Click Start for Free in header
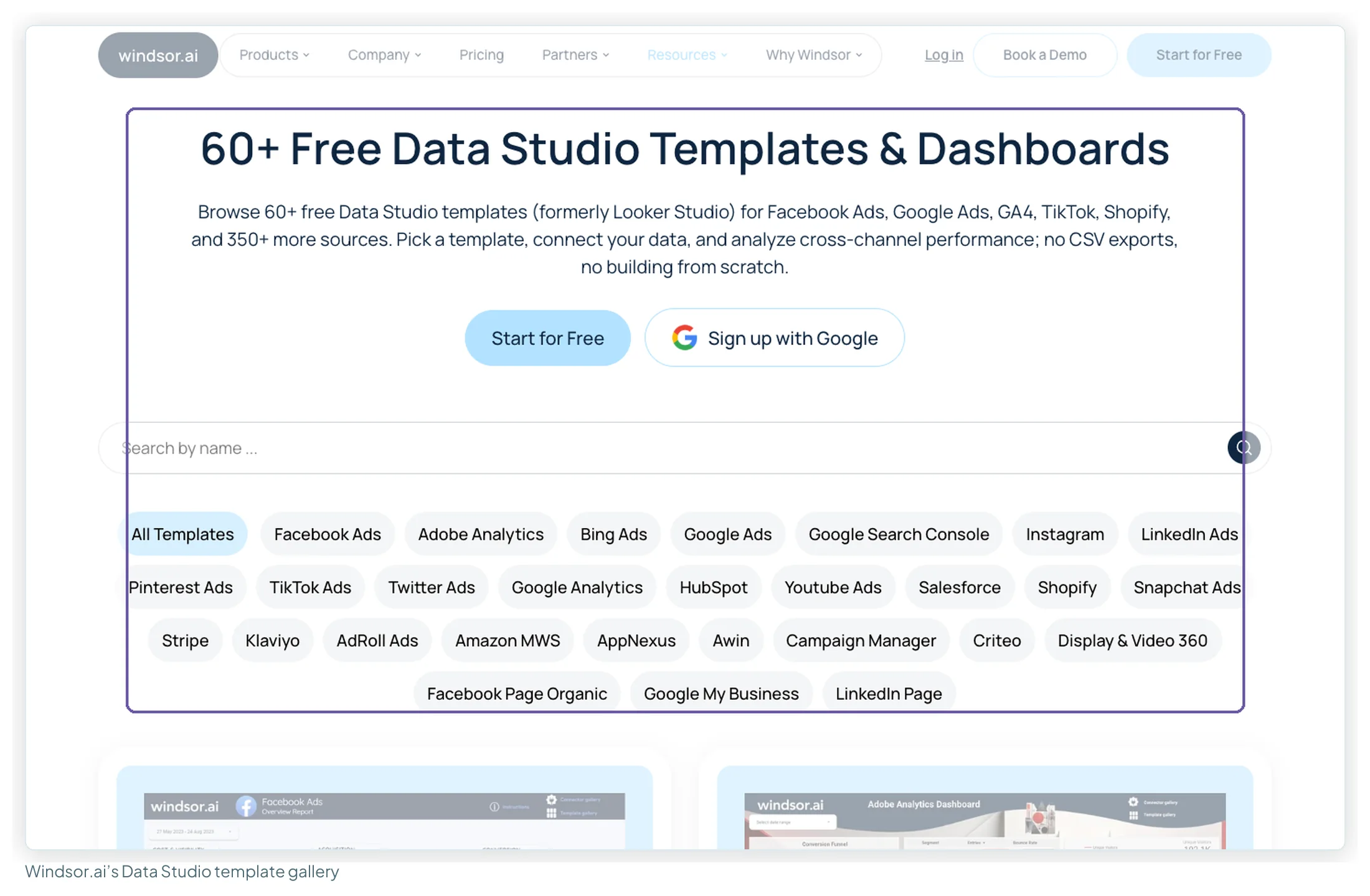The image size is (1370, 896). coord(1199,55)
